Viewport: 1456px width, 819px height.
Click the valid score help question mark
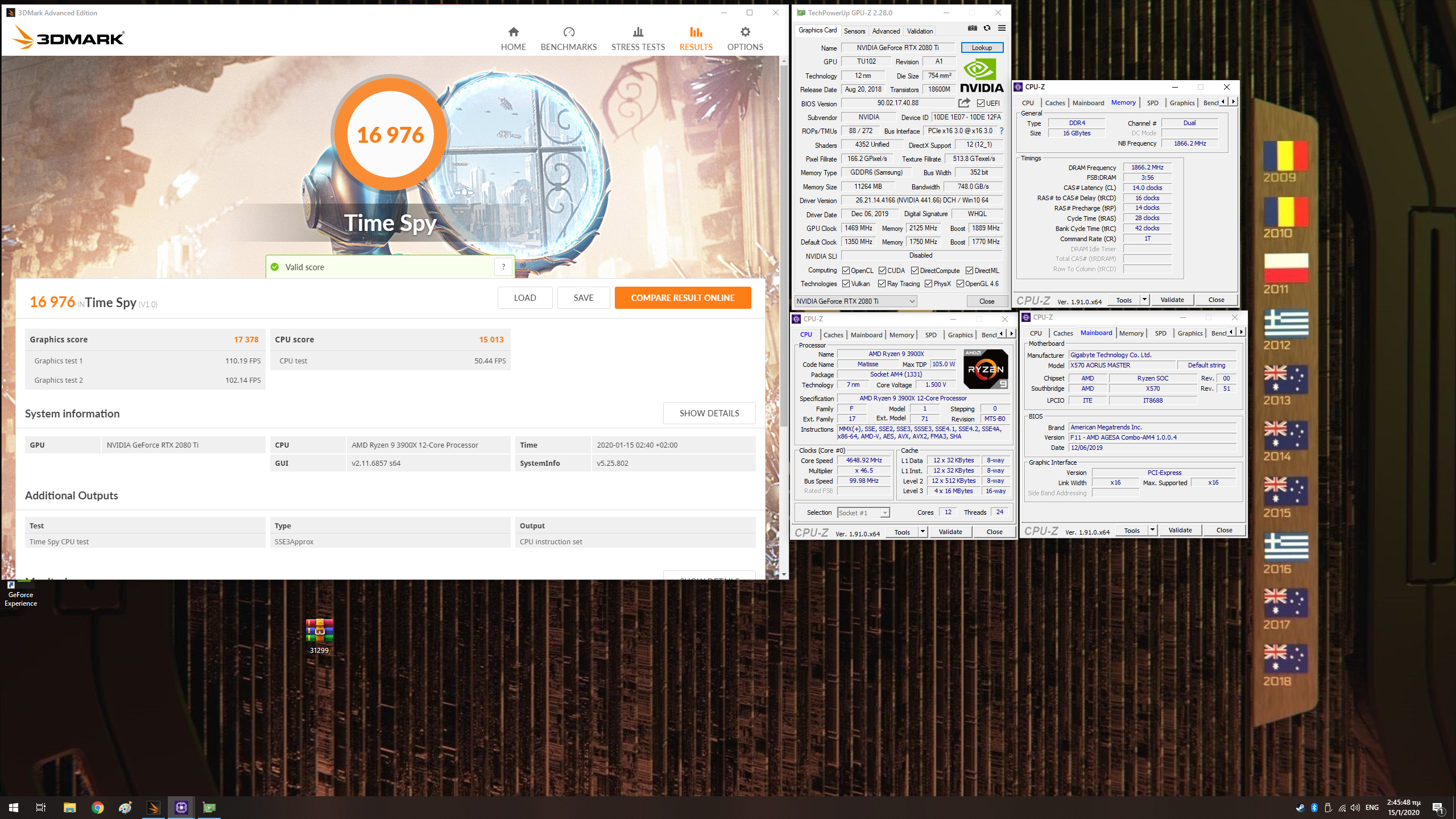point(503,267)
